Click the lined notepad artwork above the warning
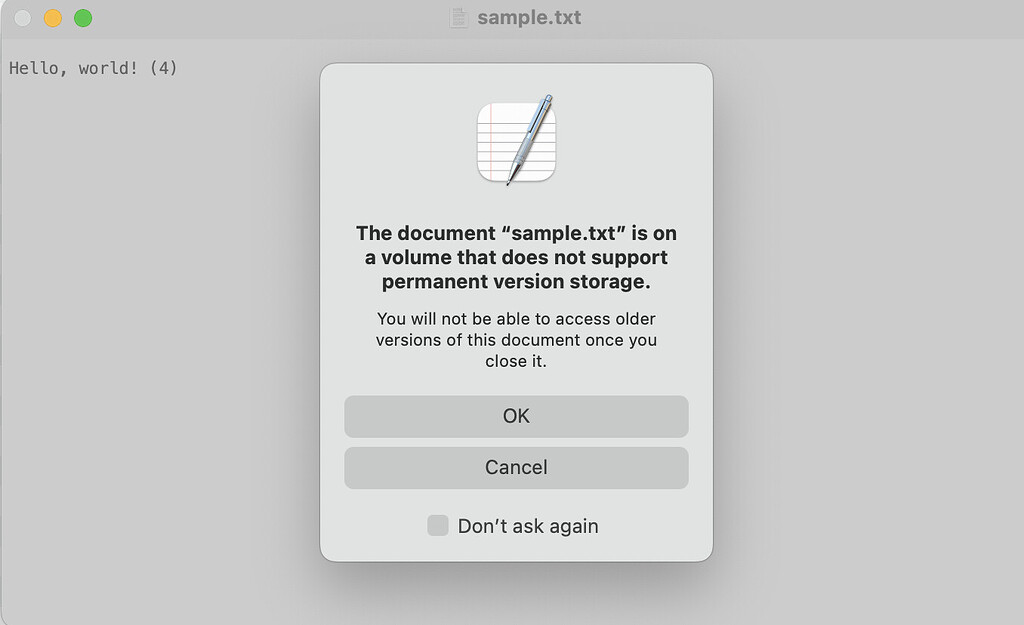Viewport: 1024px width, 625px height. pos(515,140)
